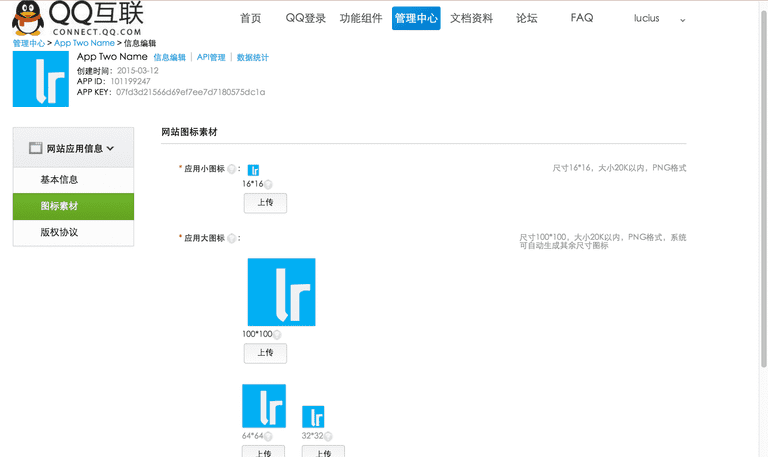Viewport: 768px width, 457px height.
Task: Select 版权协议 in the sidebar
Action: [60, 232]
